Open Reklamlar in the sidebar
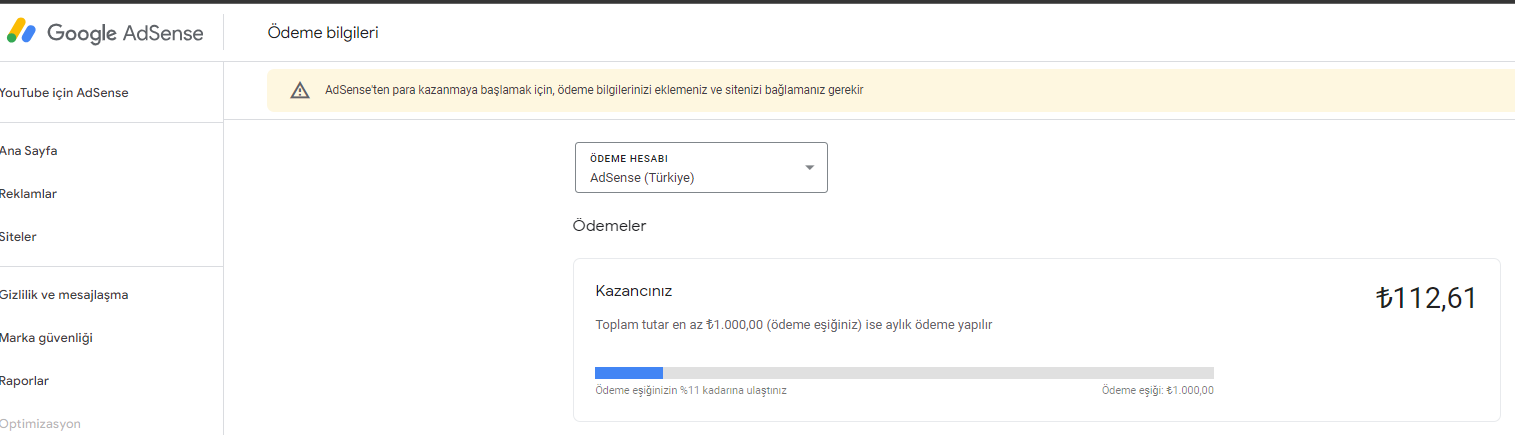This screenshot has width=1515, height=435. click(x=29, y=194)
